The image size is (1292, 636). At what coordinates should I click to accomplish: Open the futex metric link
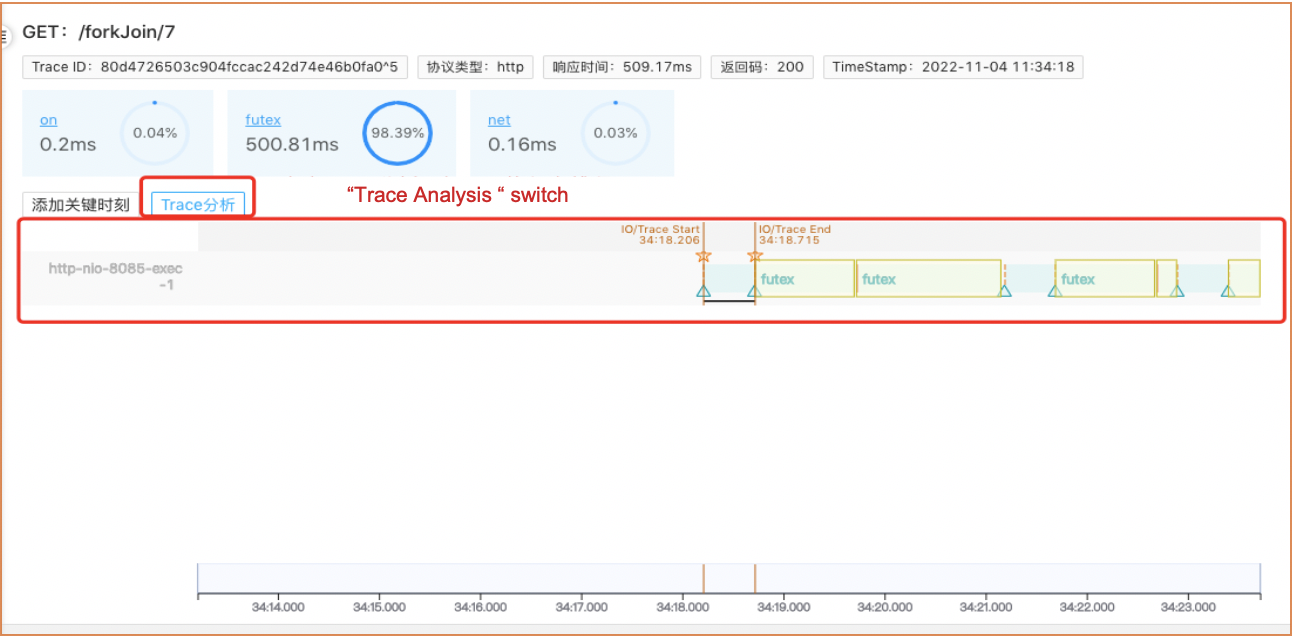[x=263, y=120]
